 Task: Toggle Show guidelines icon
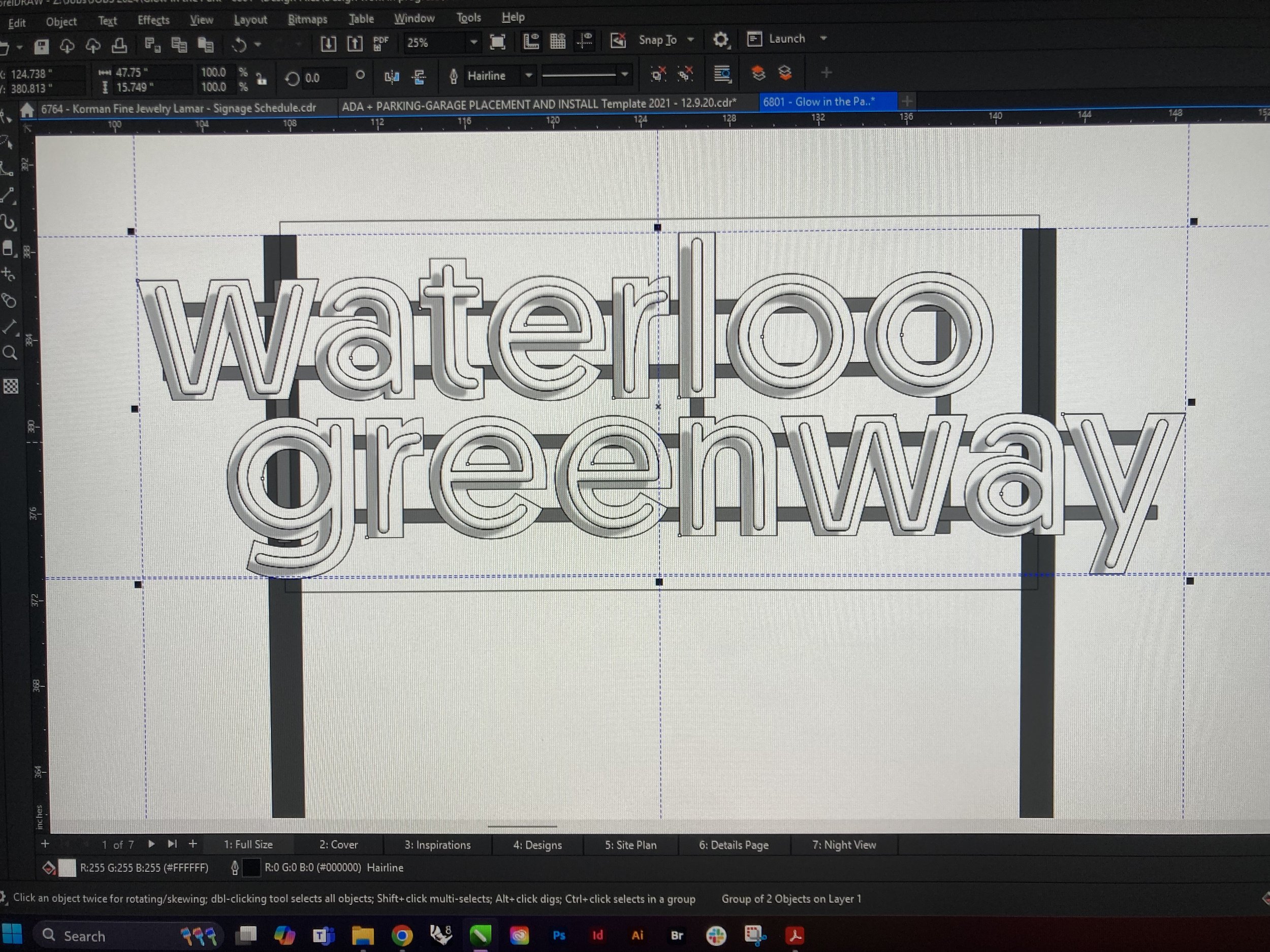585,41
